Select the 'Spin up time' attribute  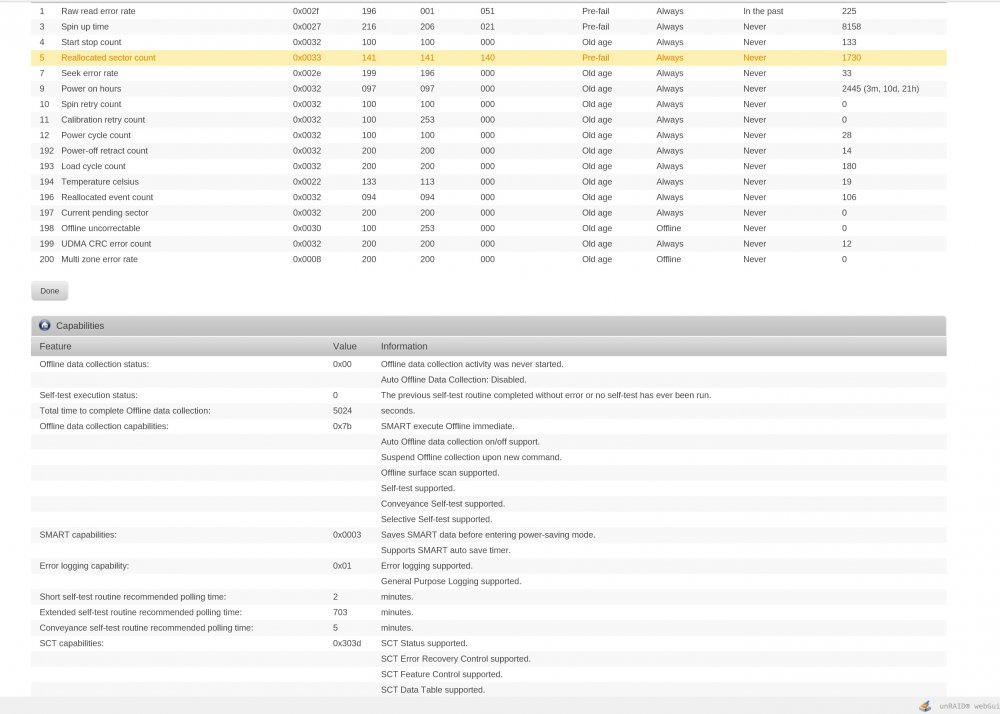(x=85, y=27)
